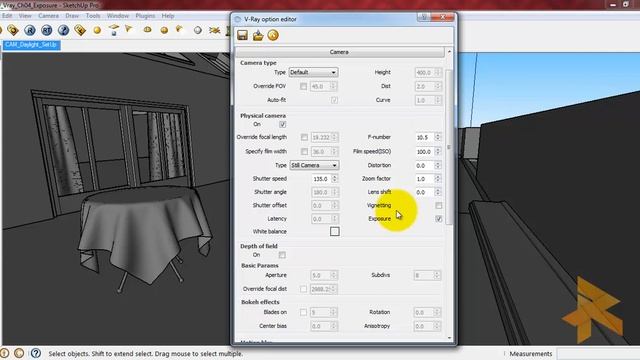Click the question mark status bar icon
This screenshot has height=360, width=640.
coord(36,353)
